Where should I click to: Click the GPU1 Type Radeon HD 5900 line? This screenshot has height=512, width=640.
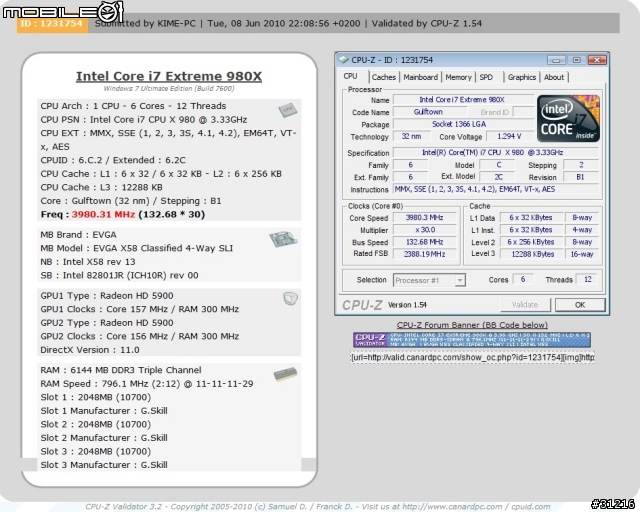pyautogui.click(x=107, y=296)
